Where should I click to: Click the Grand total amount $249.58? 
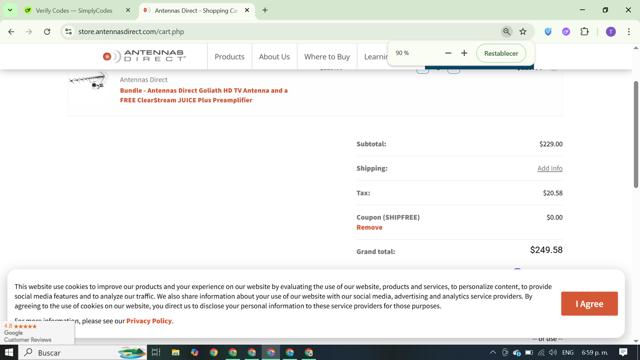tap(546, 250)
